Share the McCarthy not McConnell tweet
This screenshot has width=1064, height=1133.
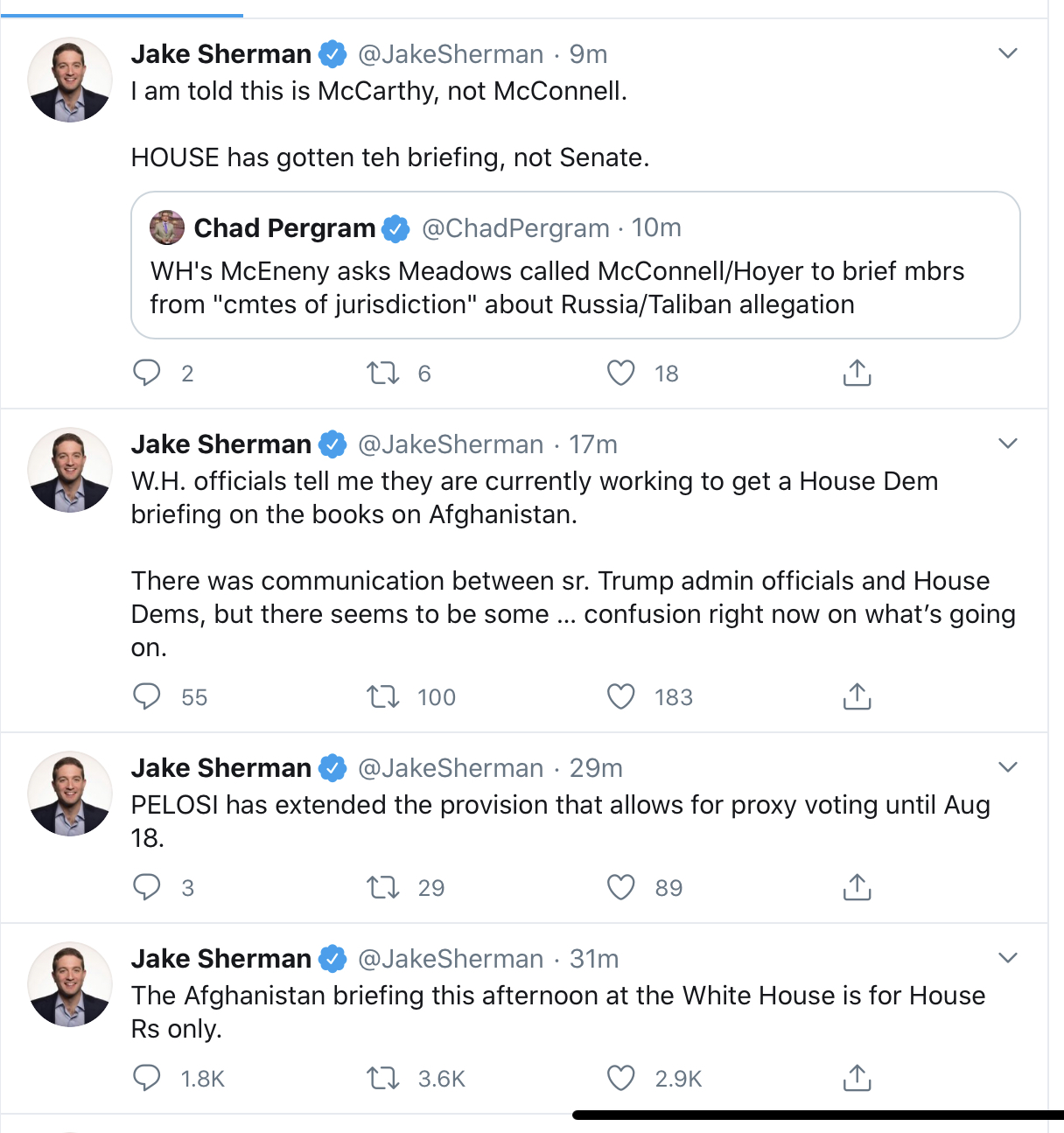[857, 374]
